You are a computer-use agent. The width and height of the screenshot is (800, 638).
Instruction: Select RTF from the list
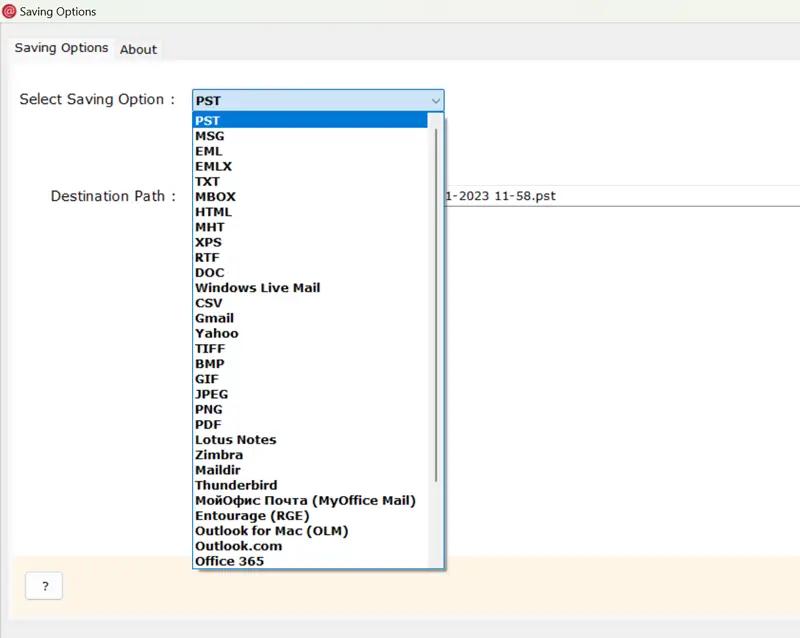(x=310, y=257)
